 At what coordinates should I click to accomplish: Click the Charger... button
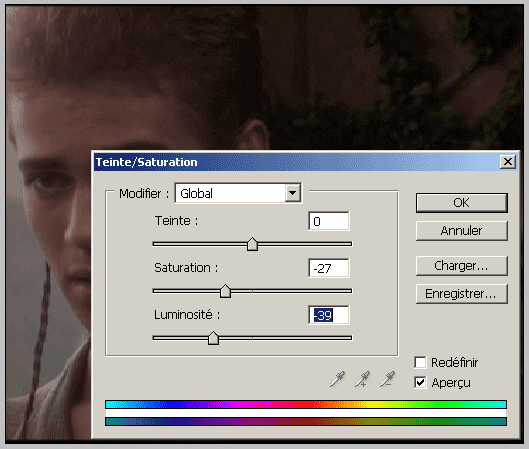(x=462, y=266)
